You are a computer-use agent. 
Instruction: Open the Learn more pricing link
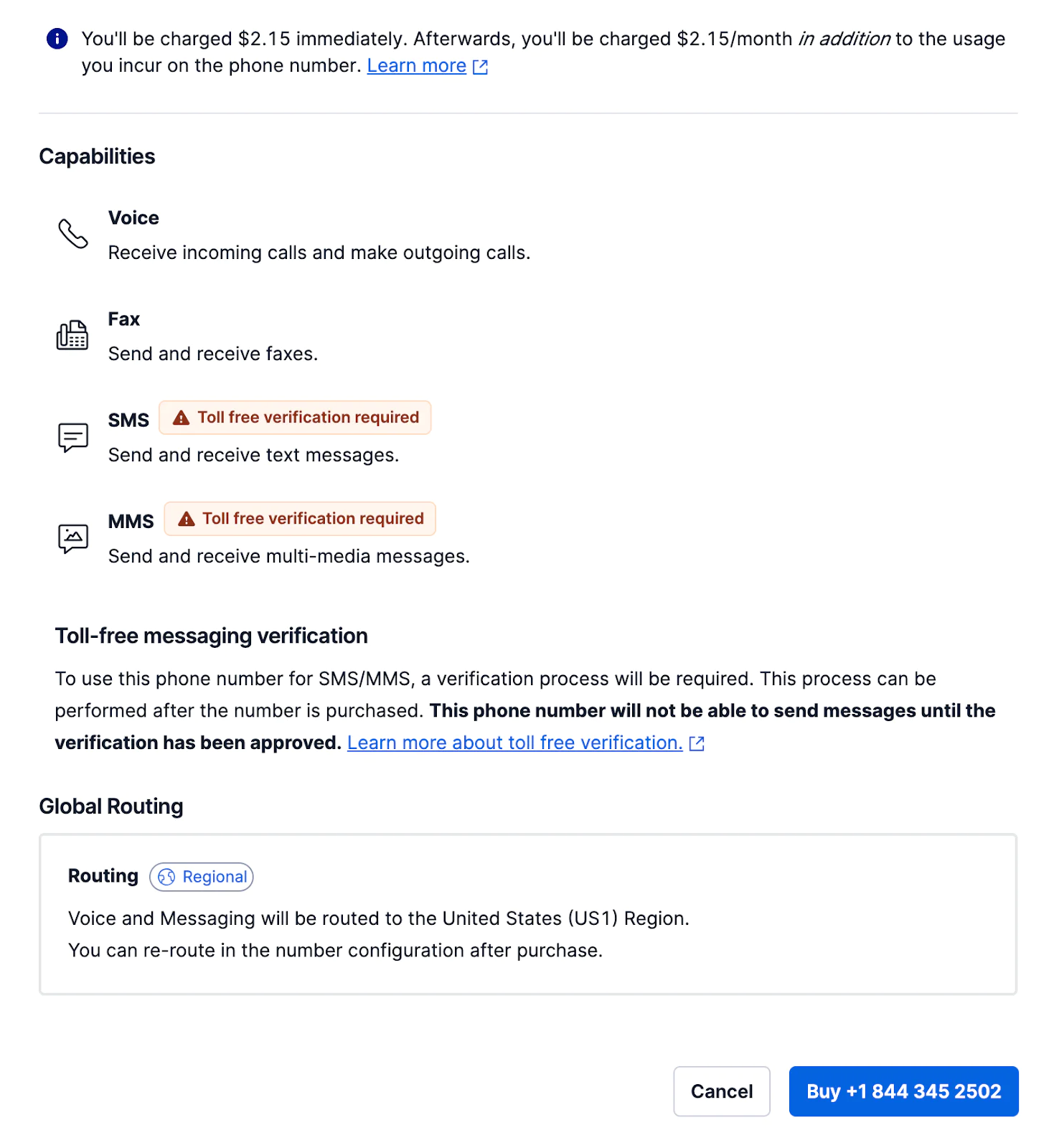416,66
